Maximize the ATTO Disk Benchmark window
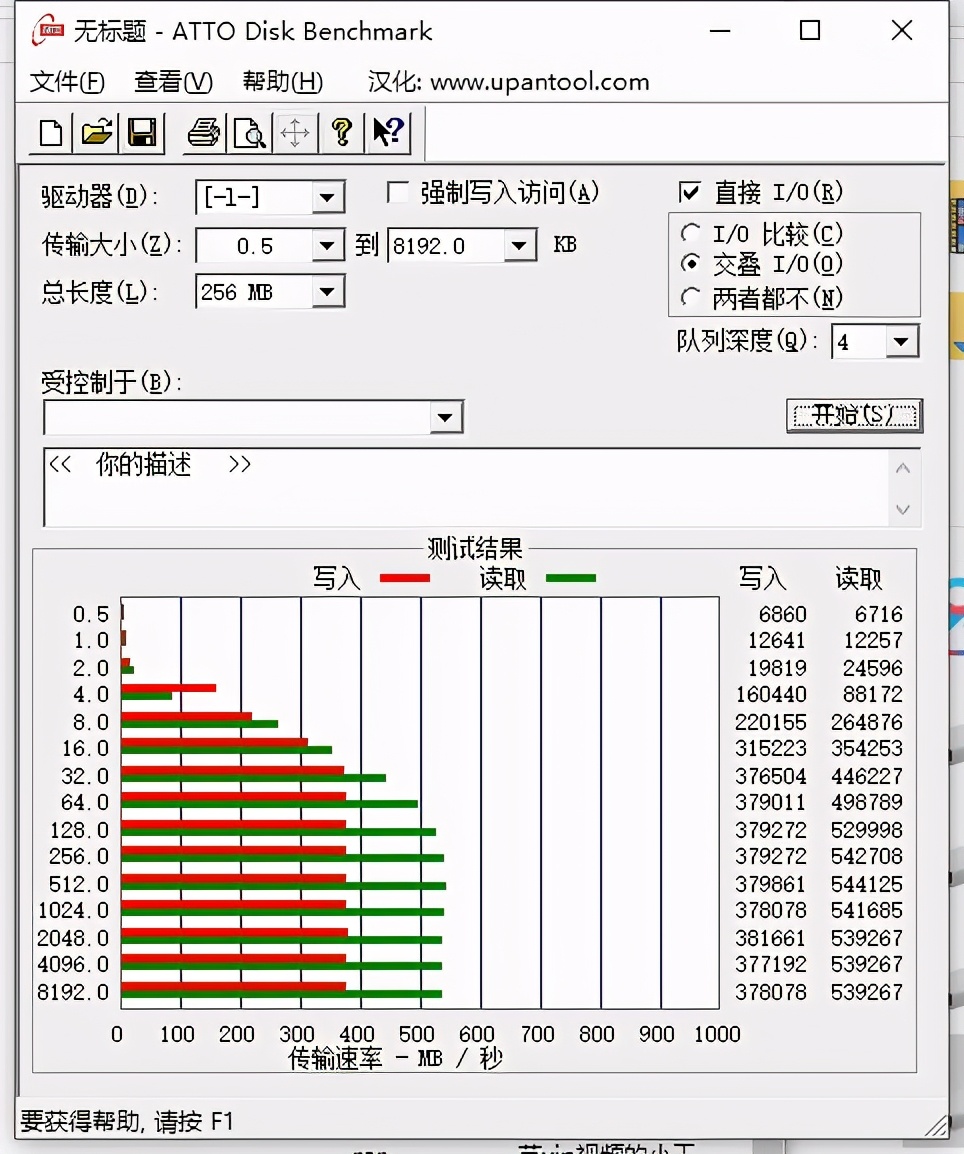 click(809, 30)
